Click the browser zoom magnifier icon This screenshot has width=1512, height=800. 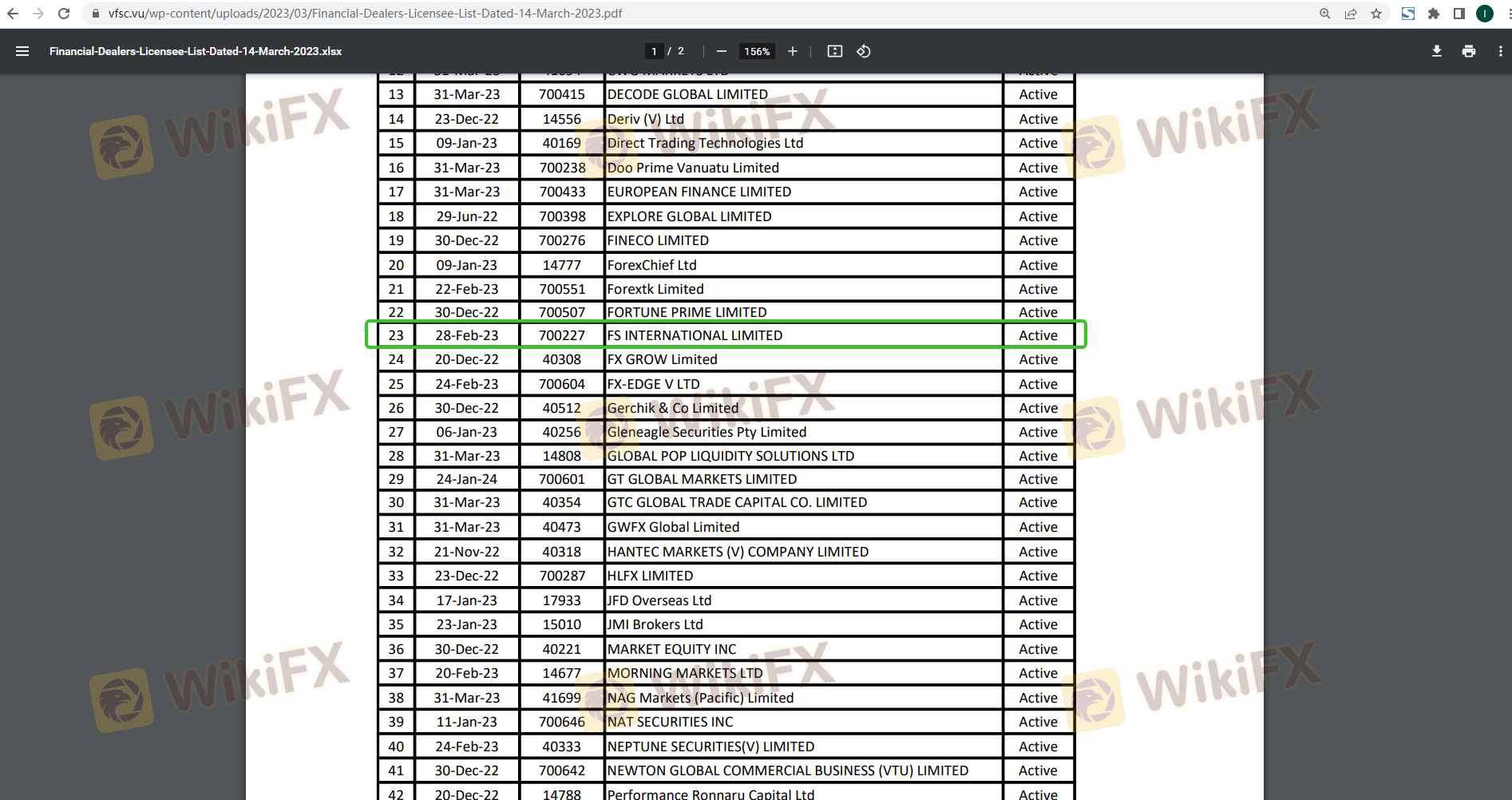[1325, 14]
